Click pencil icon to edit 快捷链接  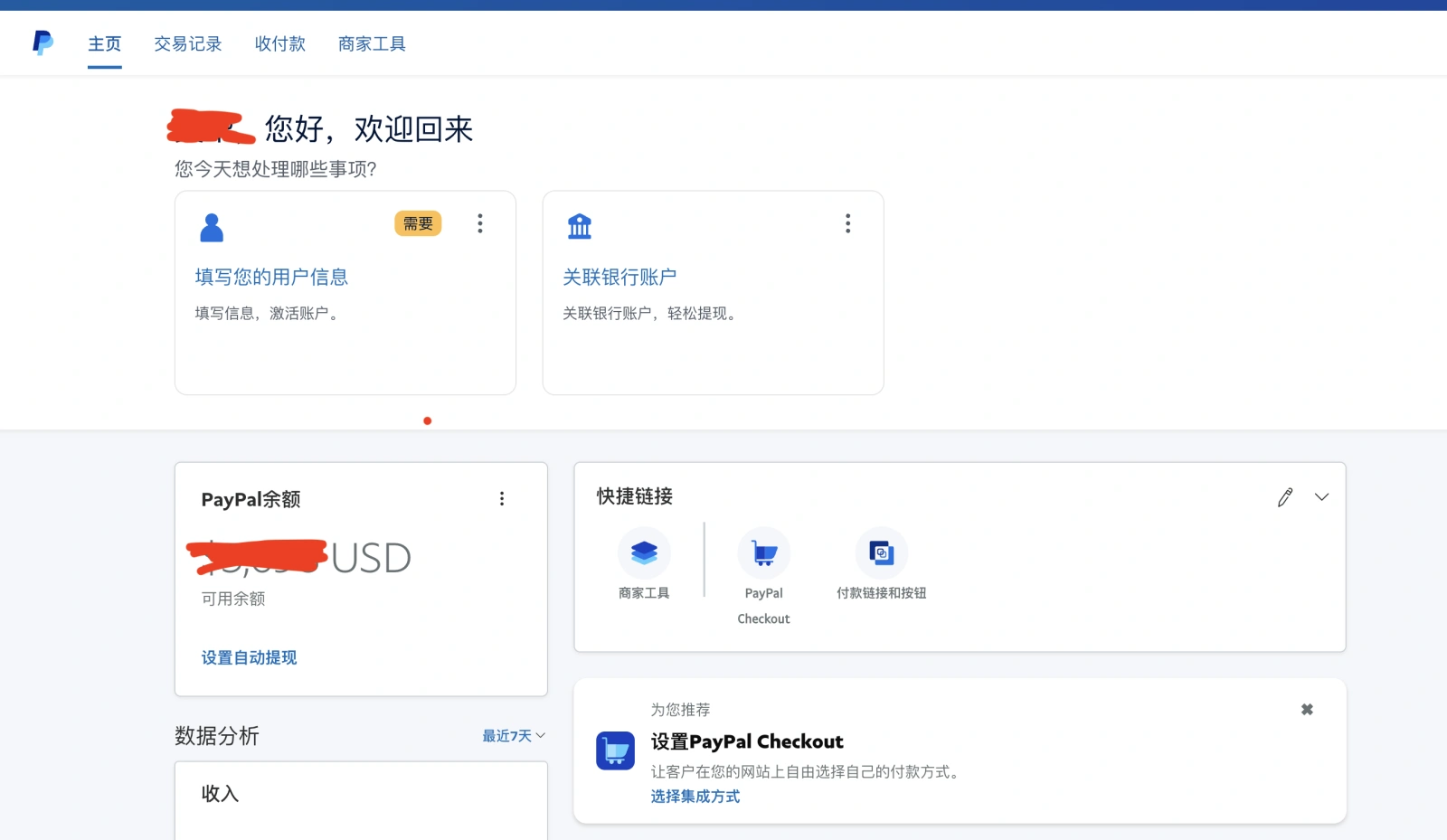1285,497
